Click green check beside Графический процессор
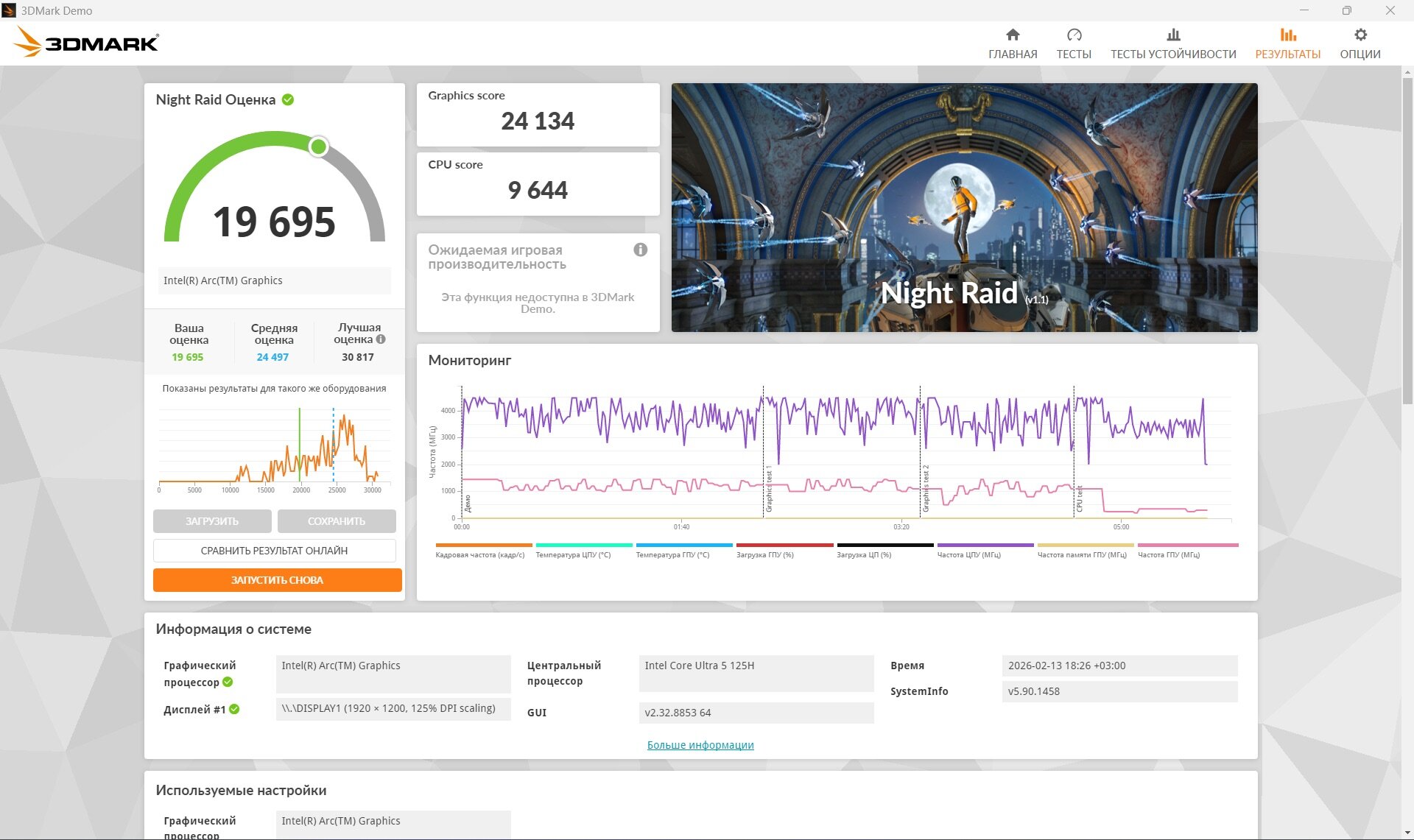This screenshot has width=1414, height=840. click(x=228, y=682)
